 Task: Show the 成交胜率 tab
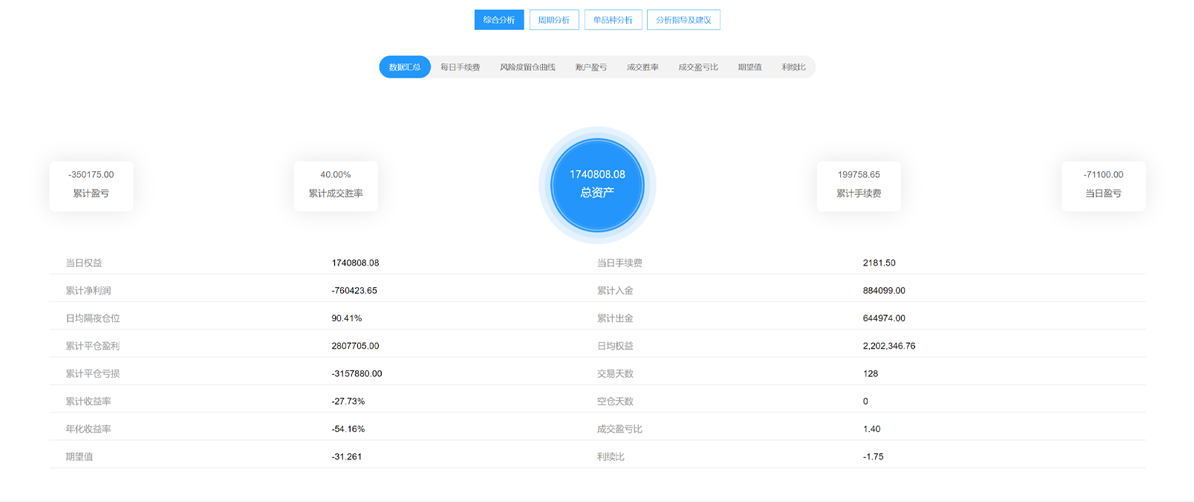coord(642,67)
